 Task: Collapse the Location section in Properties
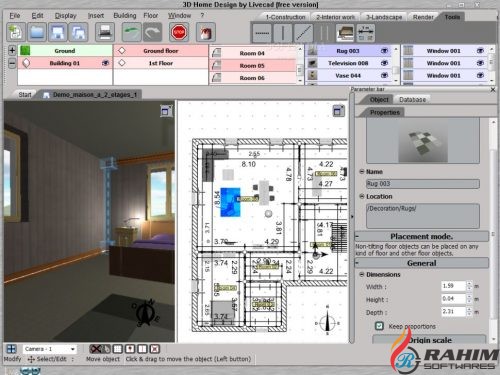tap(362, 196)
